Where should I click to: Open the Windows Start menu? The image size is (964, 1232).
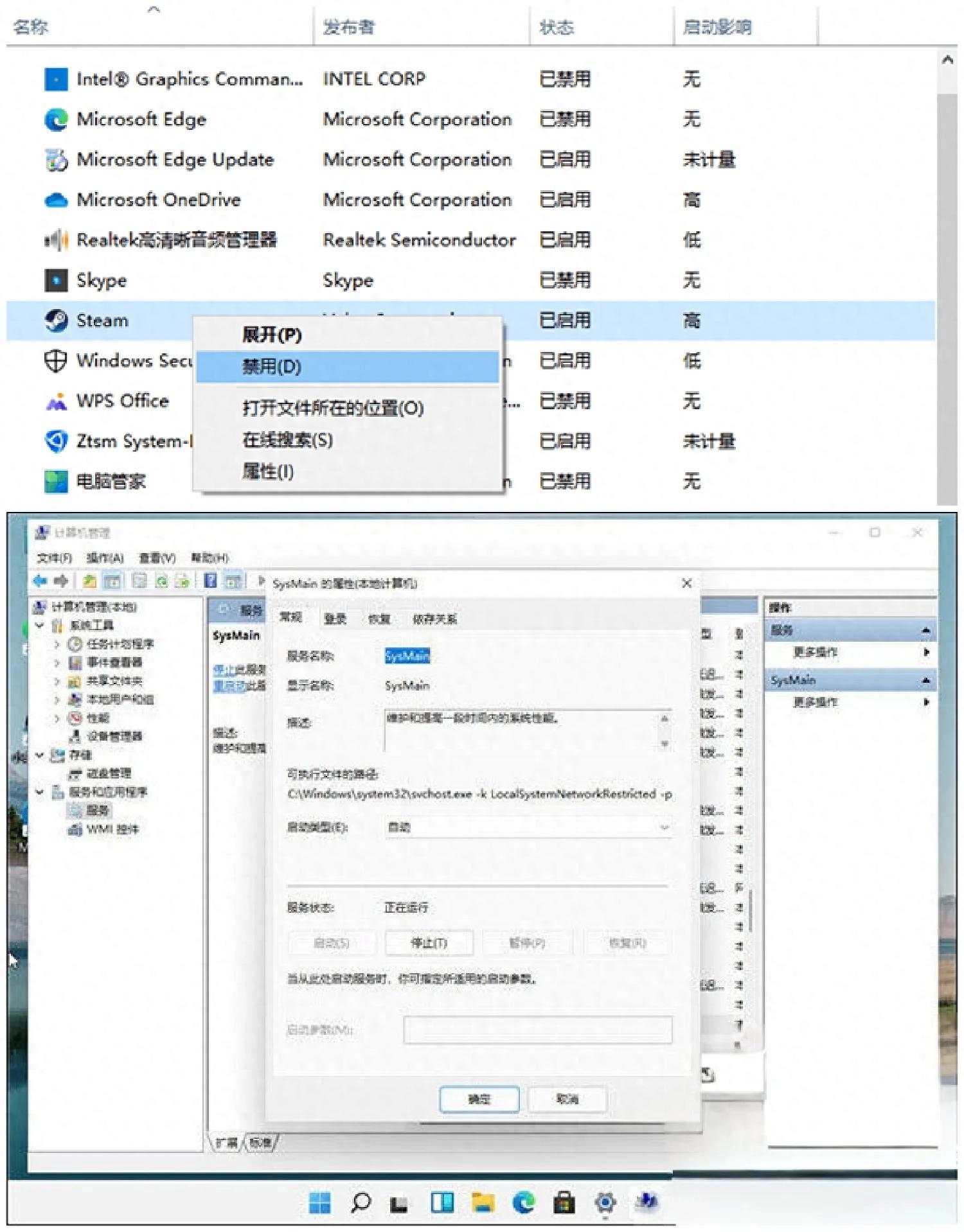(x=319, y=1202)
